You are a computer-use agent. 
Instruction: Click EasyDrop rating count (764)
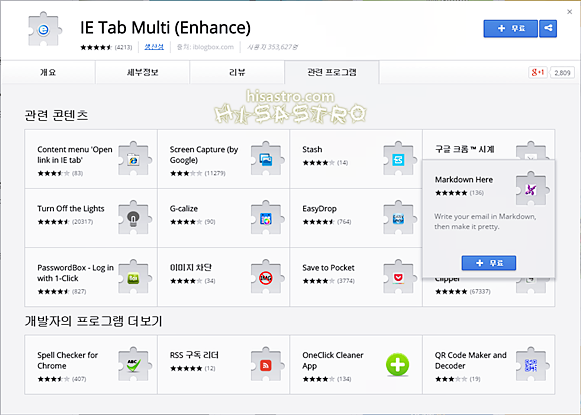pyautogui.click(x=344, y=222)
